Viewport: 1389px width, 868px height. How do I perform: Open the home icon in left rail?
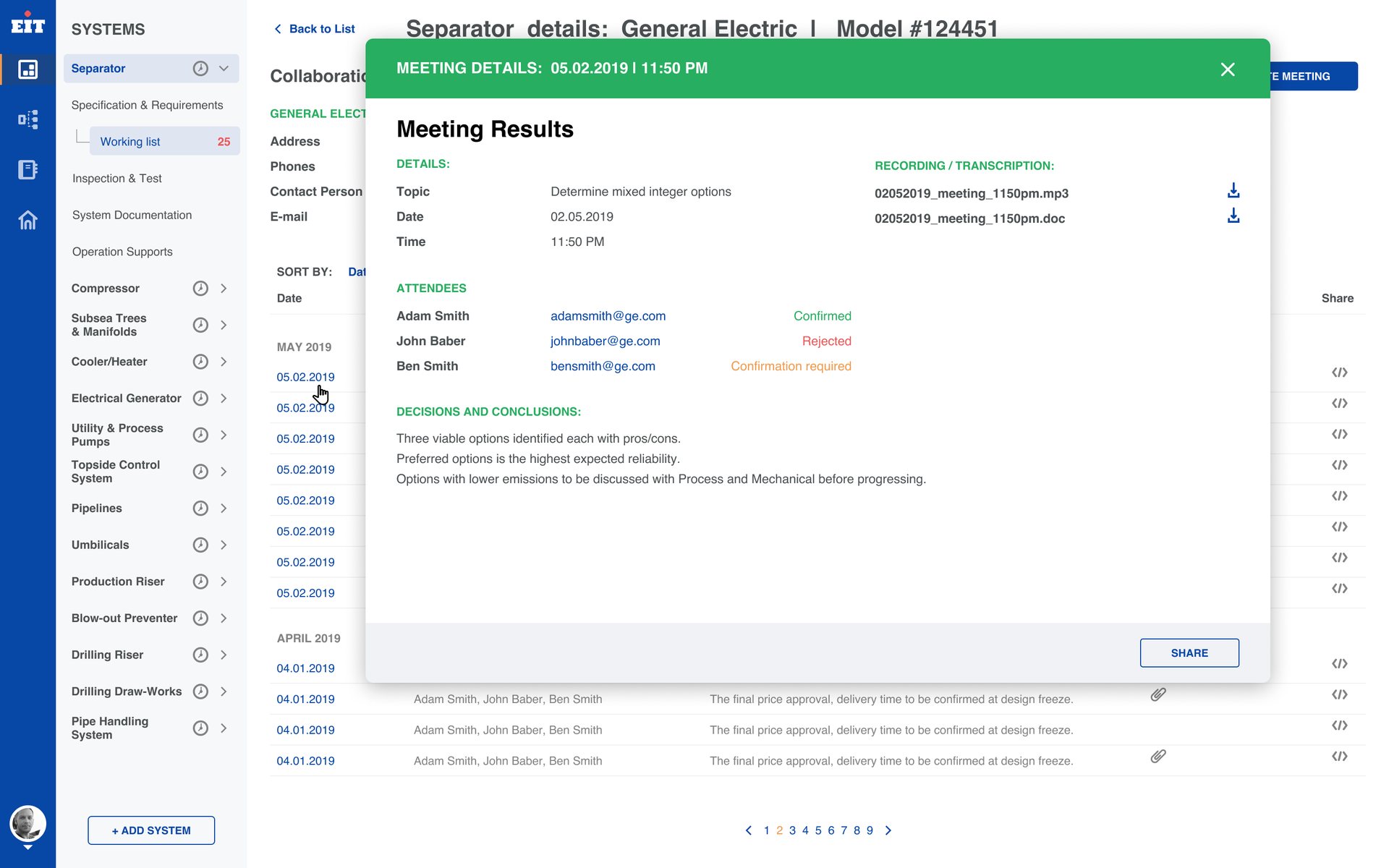[x=28, y=219]
